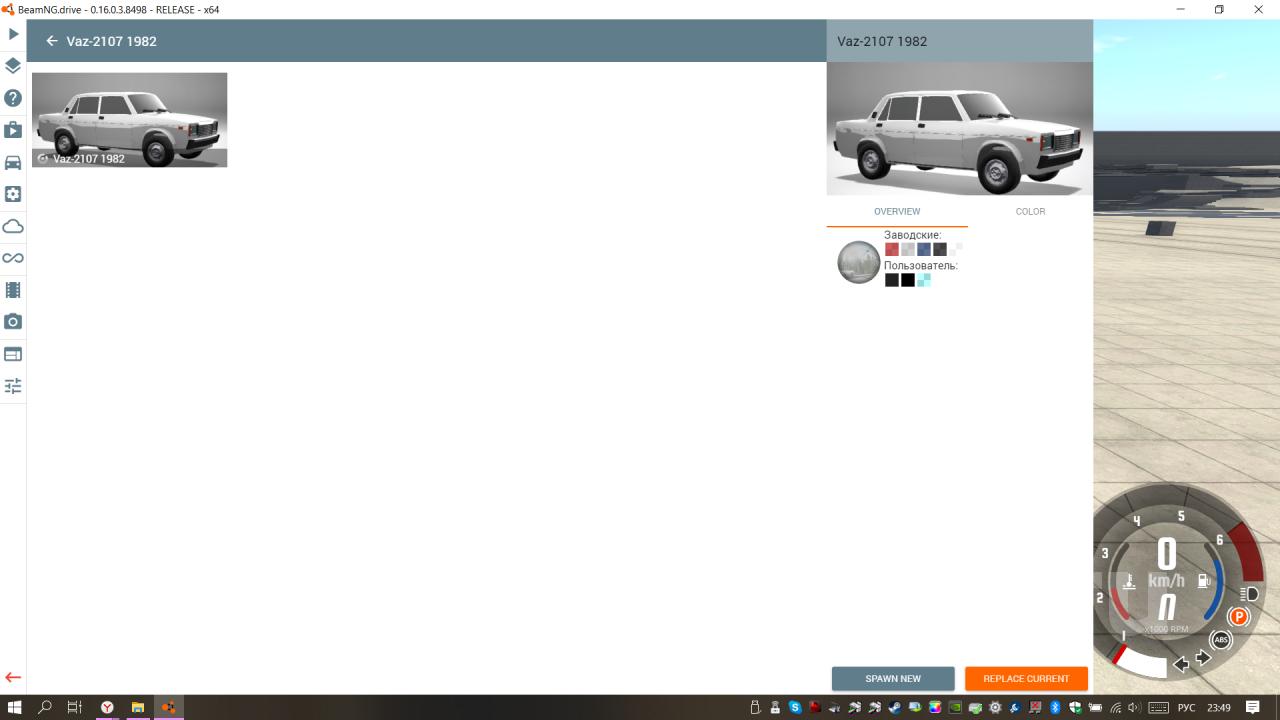This screenshot has height=720, width=1280.
Task: Open the Windows Start menu
Action: 15,707
